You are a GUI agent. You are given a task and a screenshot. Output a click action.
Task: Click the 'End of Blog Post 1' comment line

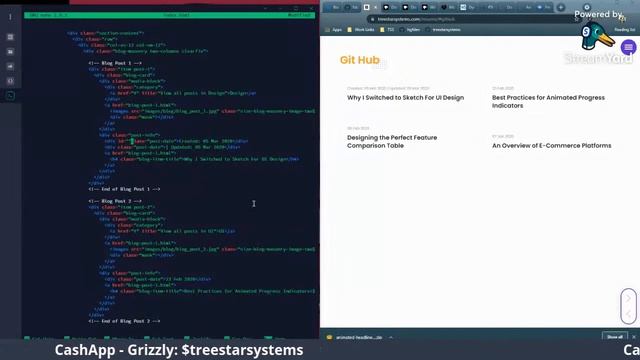(124, 189)
